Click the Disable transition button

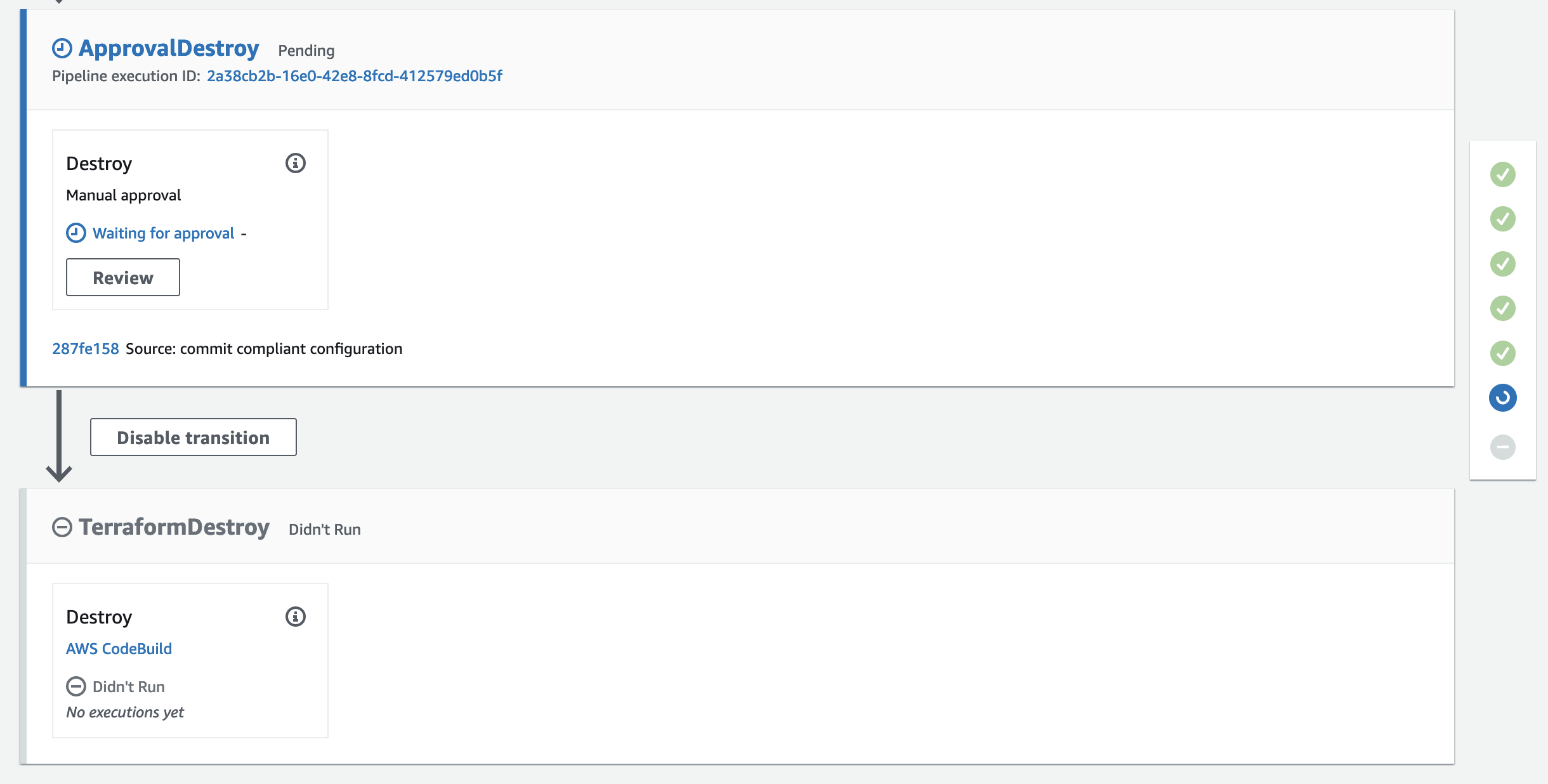193,437
